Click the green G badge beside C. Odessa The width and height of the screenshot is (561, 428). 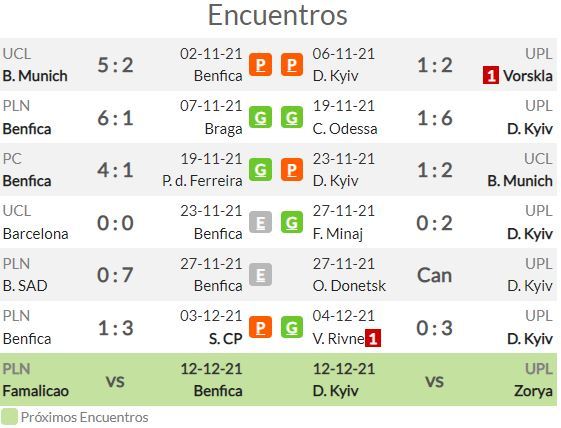tap(292, 117)
